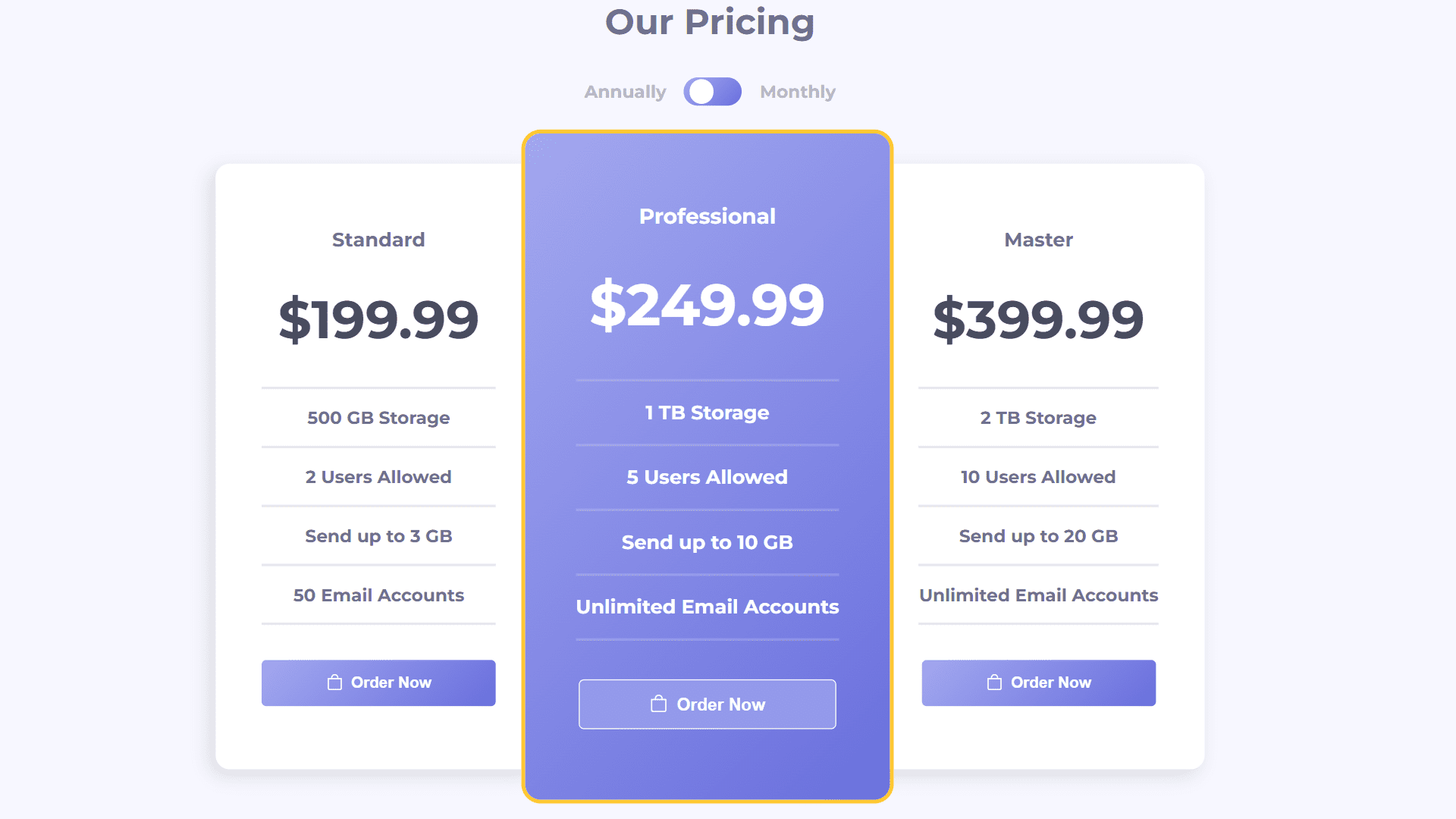This screenshot has height=819, width=1456.
Task: Click the $249.99 price
Action: point(707,305)
